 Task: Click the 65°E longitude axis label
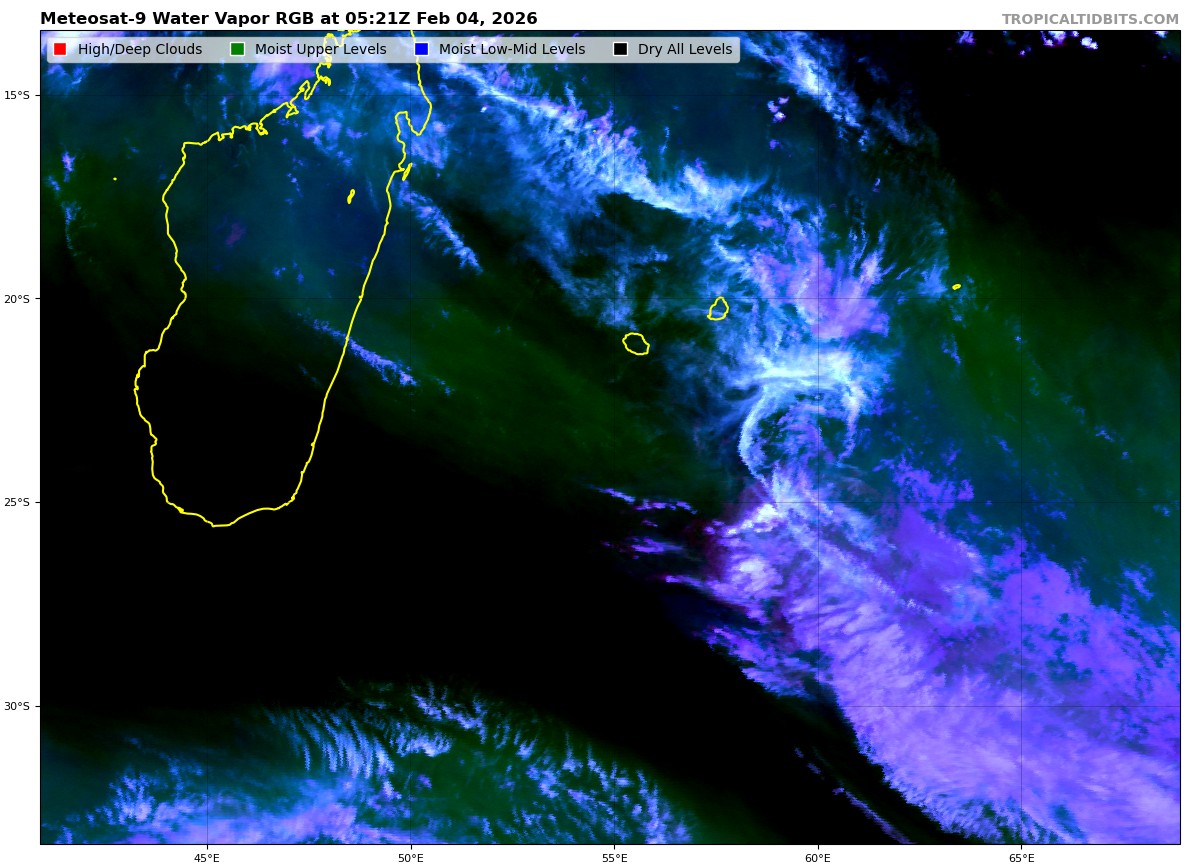(x=1021, y=857)
